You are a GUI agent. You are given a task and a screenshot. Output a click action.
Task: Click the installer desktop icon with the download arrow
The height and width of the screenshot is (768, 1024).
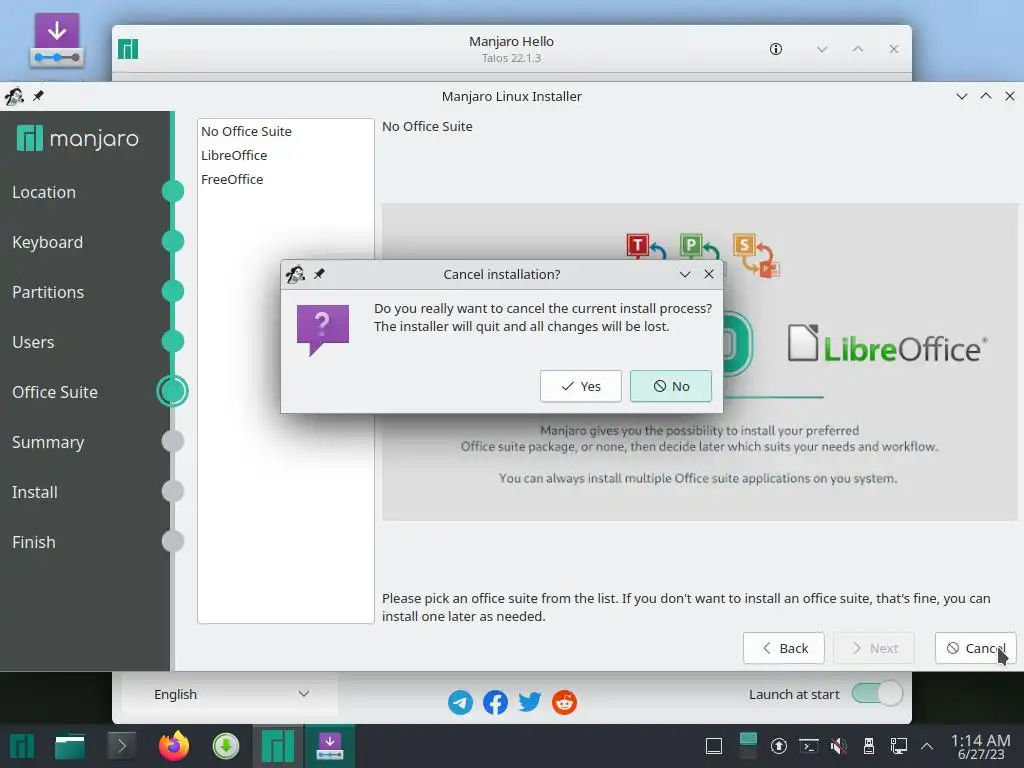tap(57, 41)
